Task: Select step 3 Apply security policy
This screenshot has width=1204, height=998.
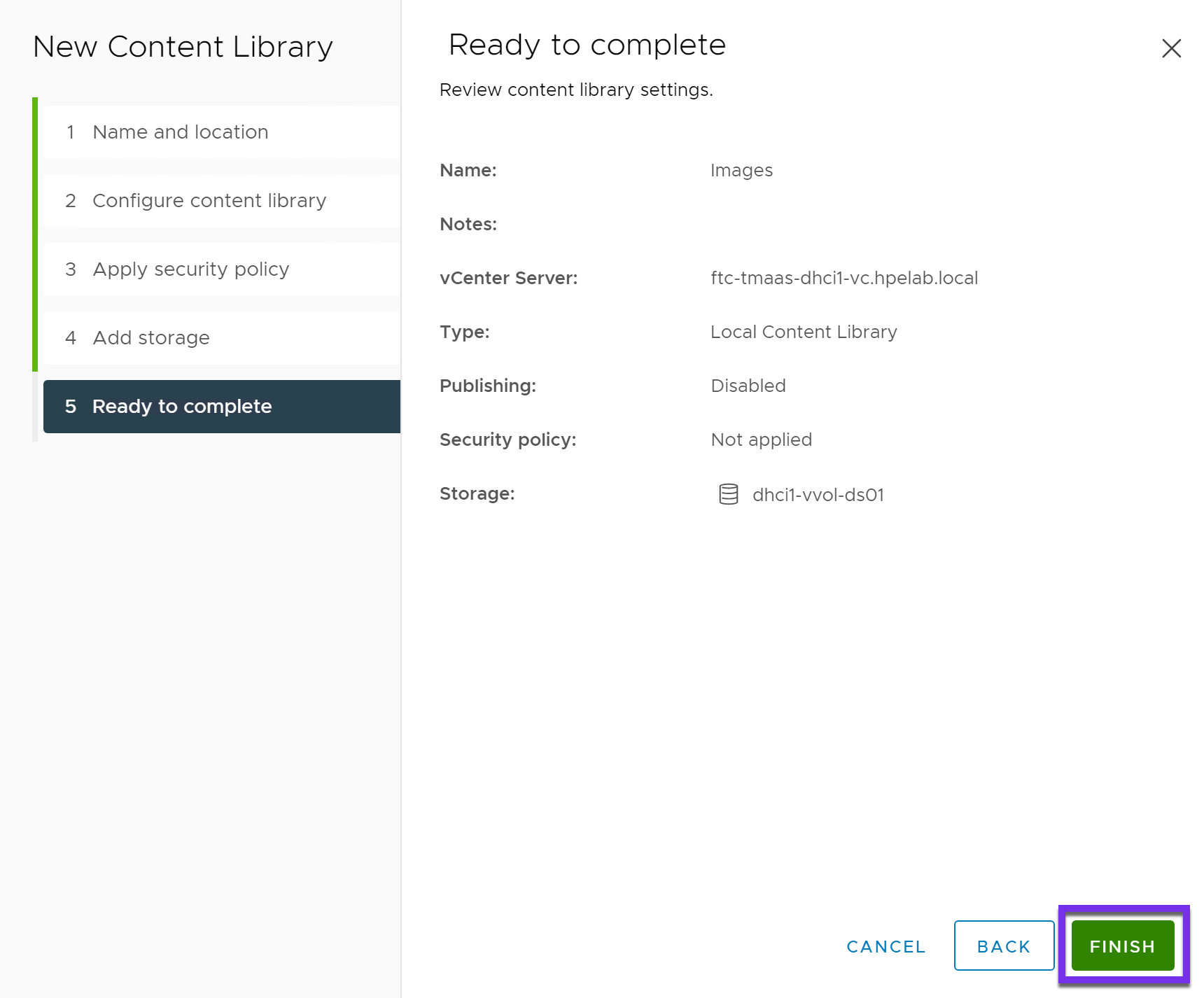Action: pos(190,269)
